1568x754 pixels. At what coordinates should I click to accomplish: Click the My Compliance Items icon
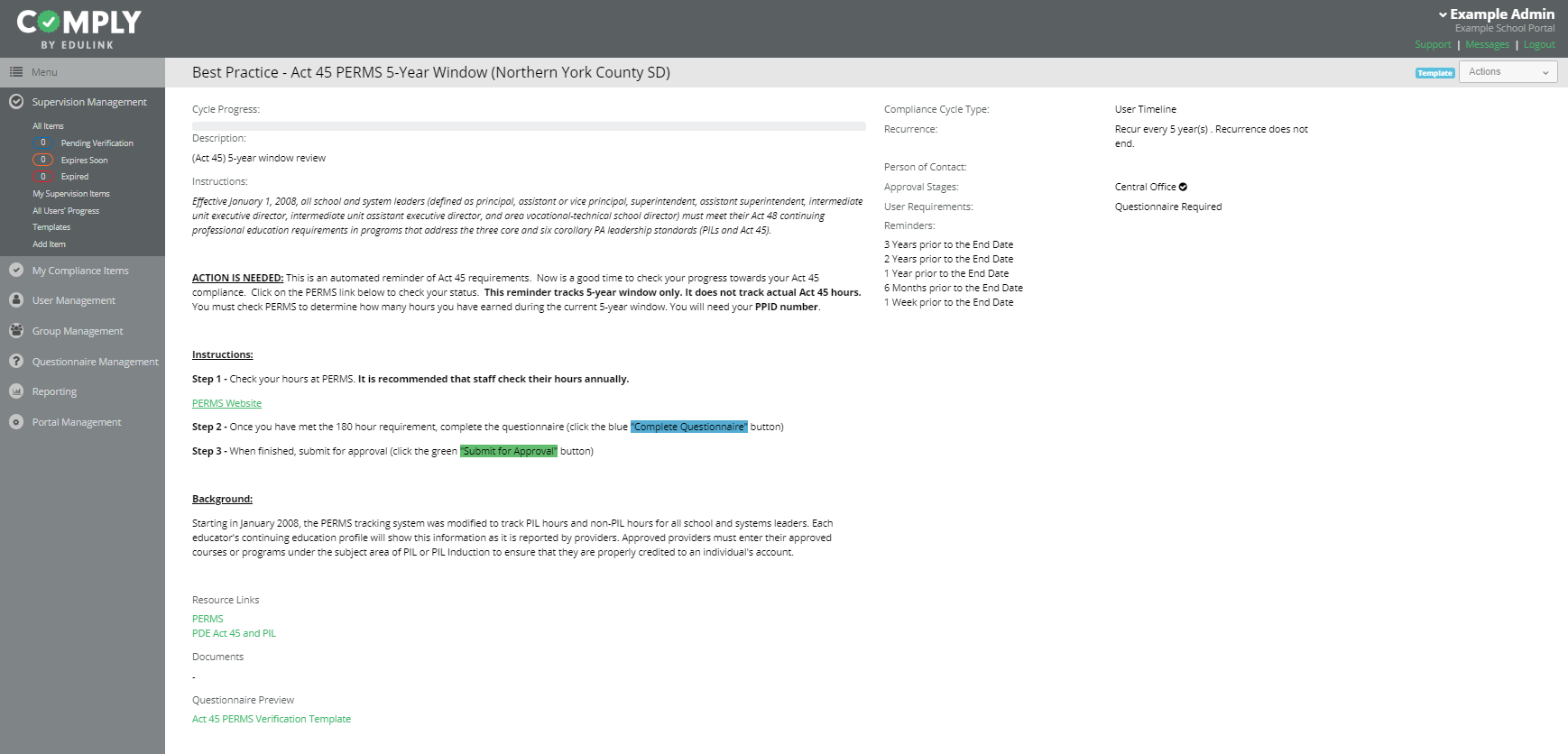pos(16,270)
